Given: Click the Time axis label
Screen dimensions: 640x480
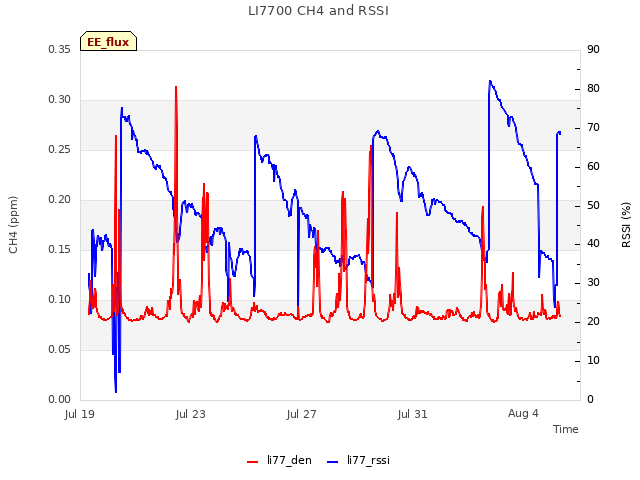Looking at the screenshot, I should (x=566, y=429).
